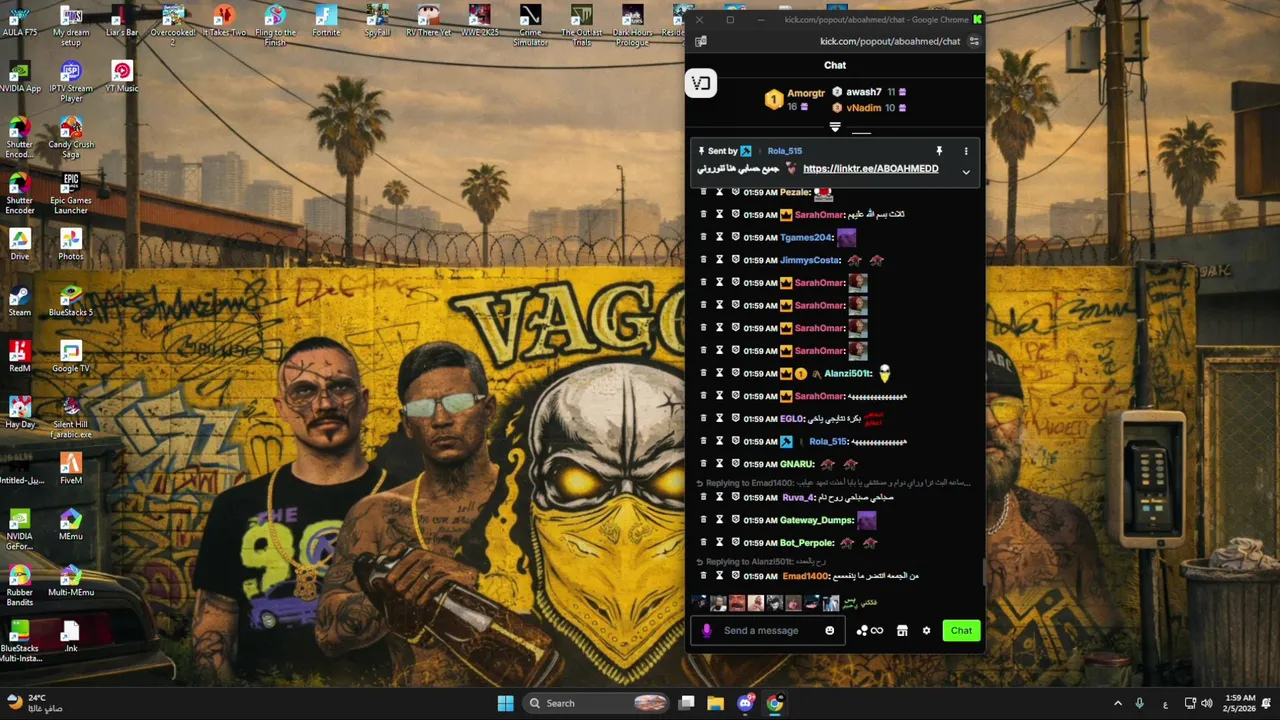Open the Crime Simulator desktop shortcut
The image size is (1280, 720).
click(530, 25)
